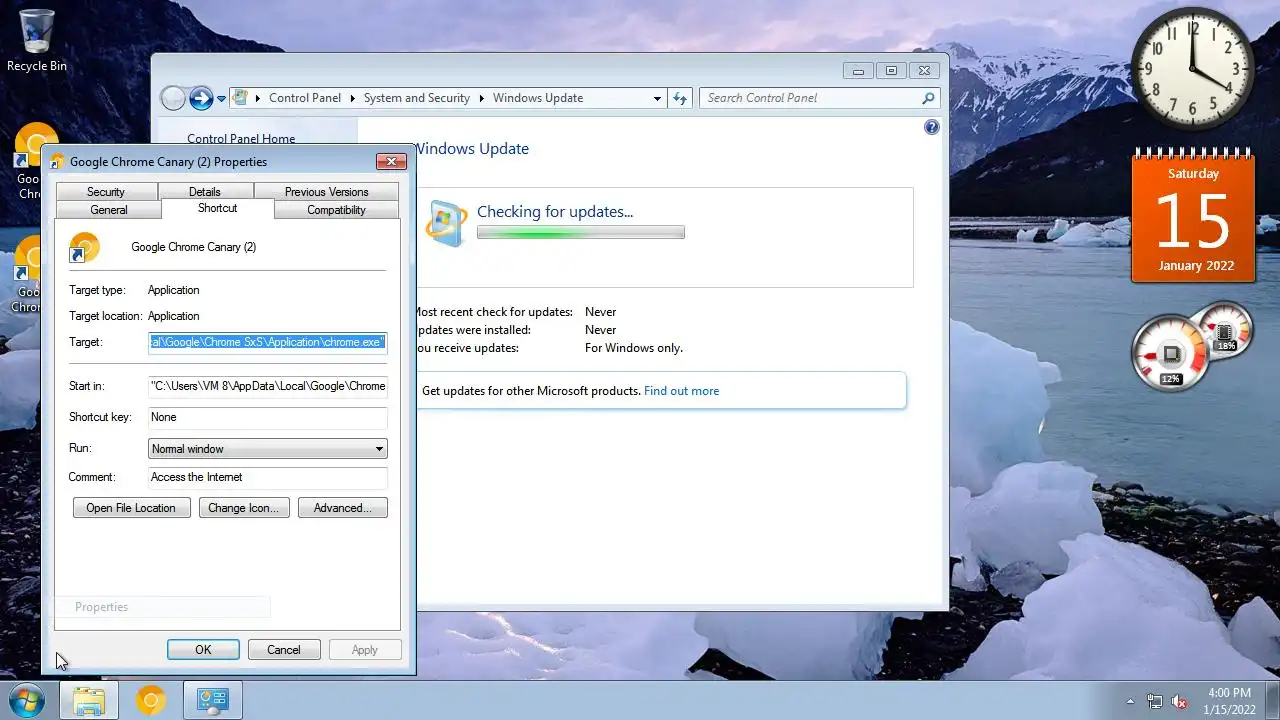Click the calendar gadget showing Saturday 15
The image size is (1280, 720).
pos(1193,215)
